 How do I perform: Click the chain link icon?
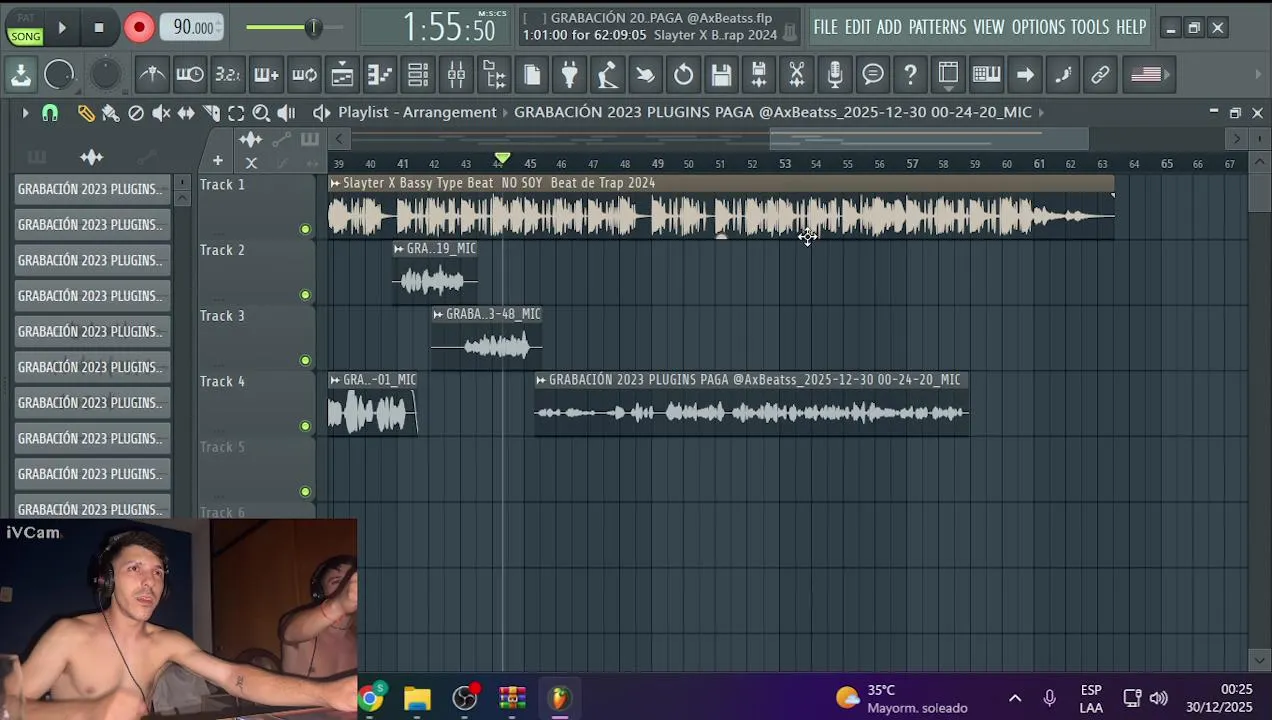(1100, 74)
